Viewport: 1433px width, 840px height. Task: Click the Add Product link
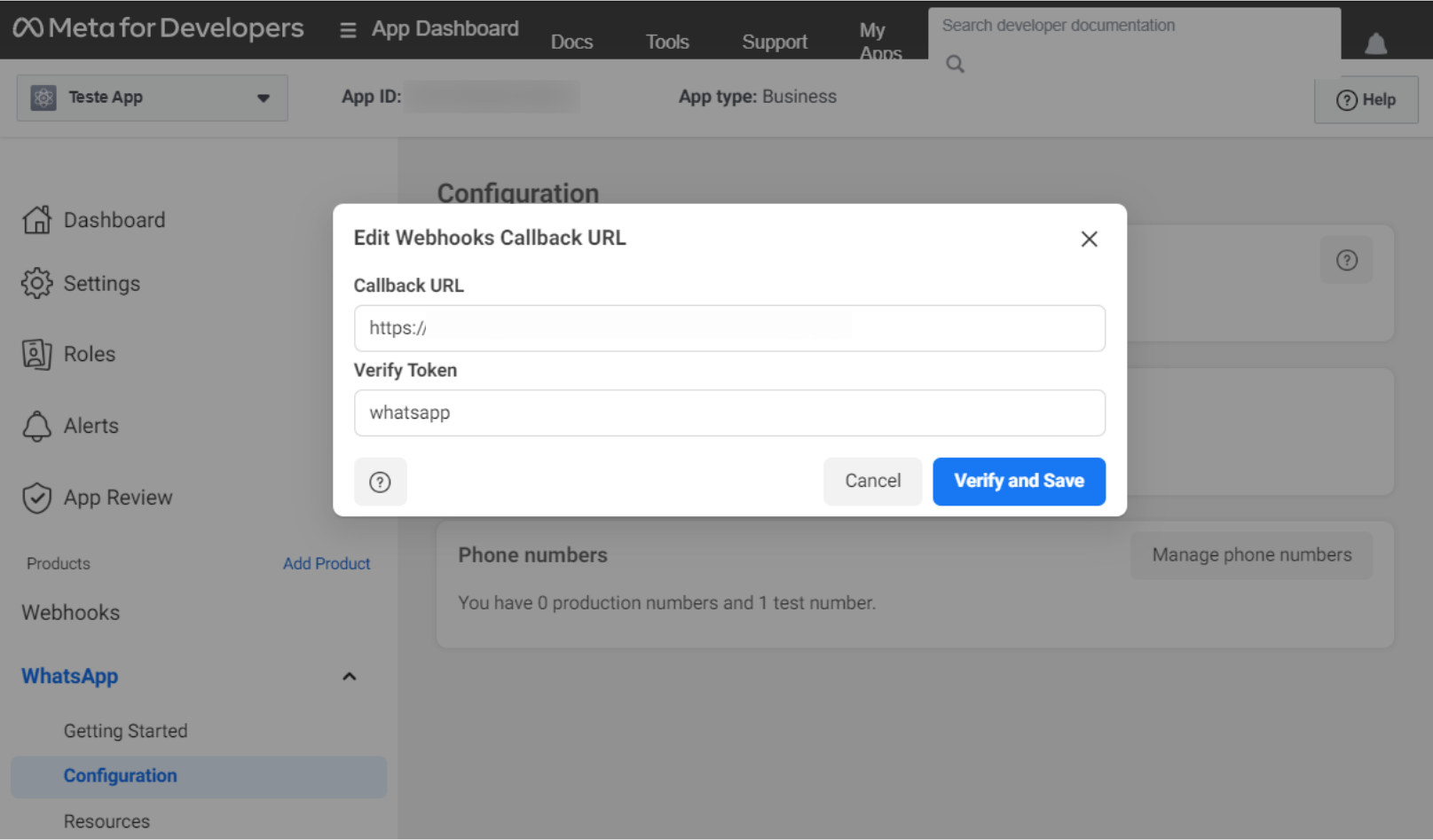[327, 563]
